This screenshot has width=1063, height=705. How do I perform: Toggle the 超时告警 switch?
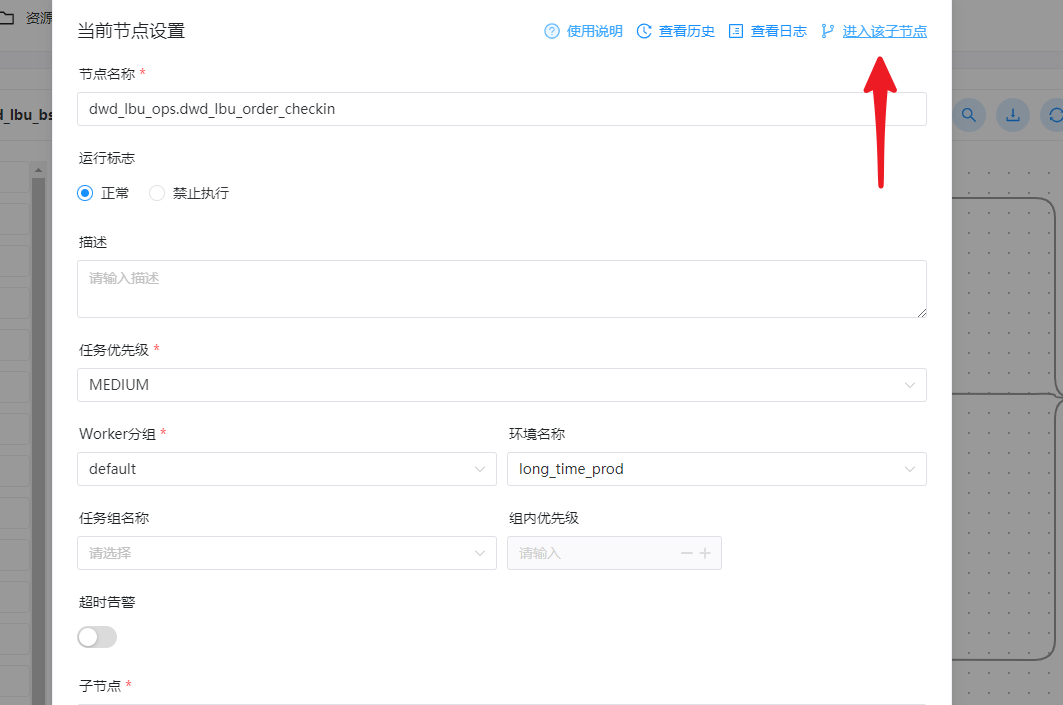pos(97,637)
